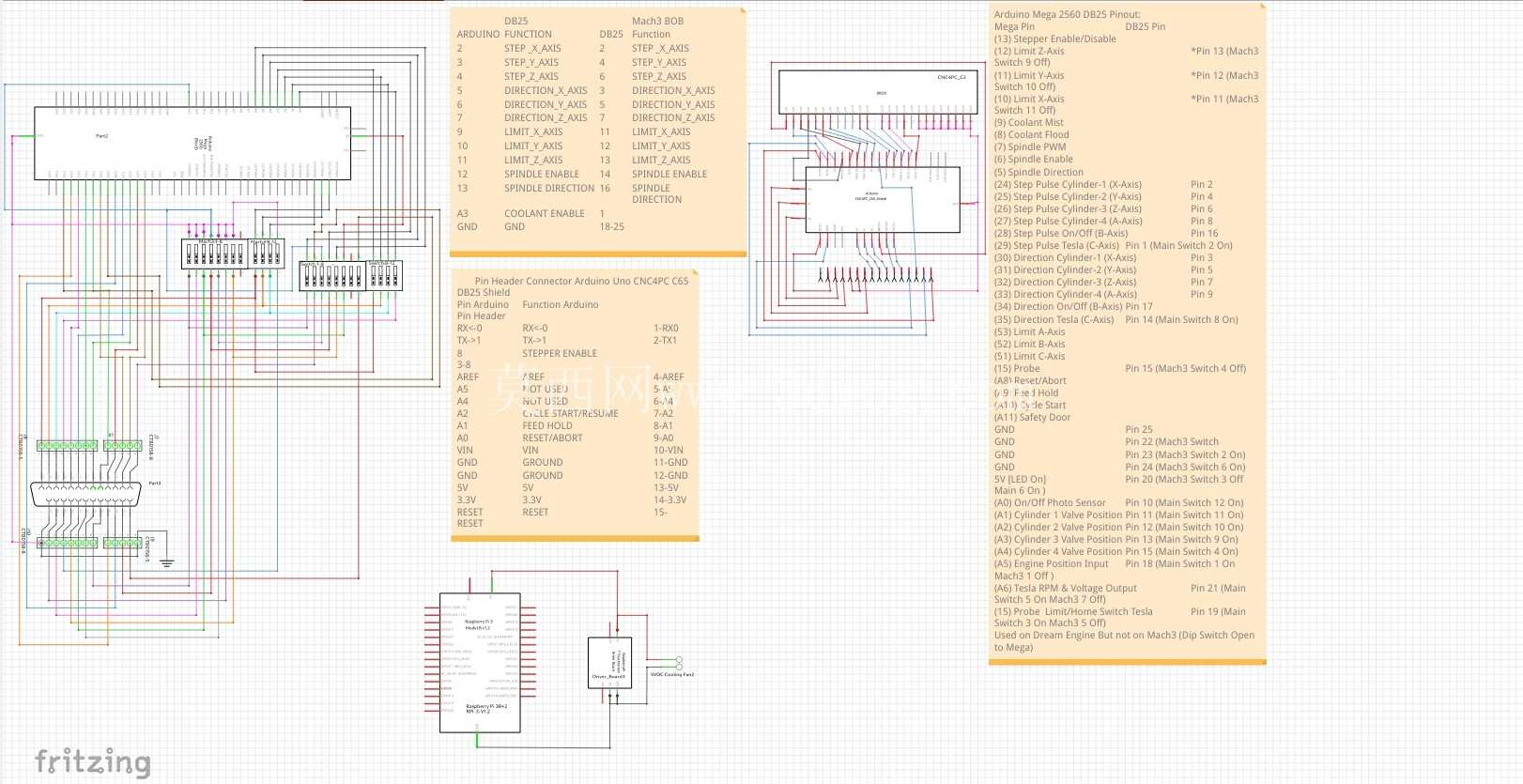Viewport: 1523px width, 784px height.
Task: Click '(5) Spindle Direction' line
Action: coord(1038,172)
